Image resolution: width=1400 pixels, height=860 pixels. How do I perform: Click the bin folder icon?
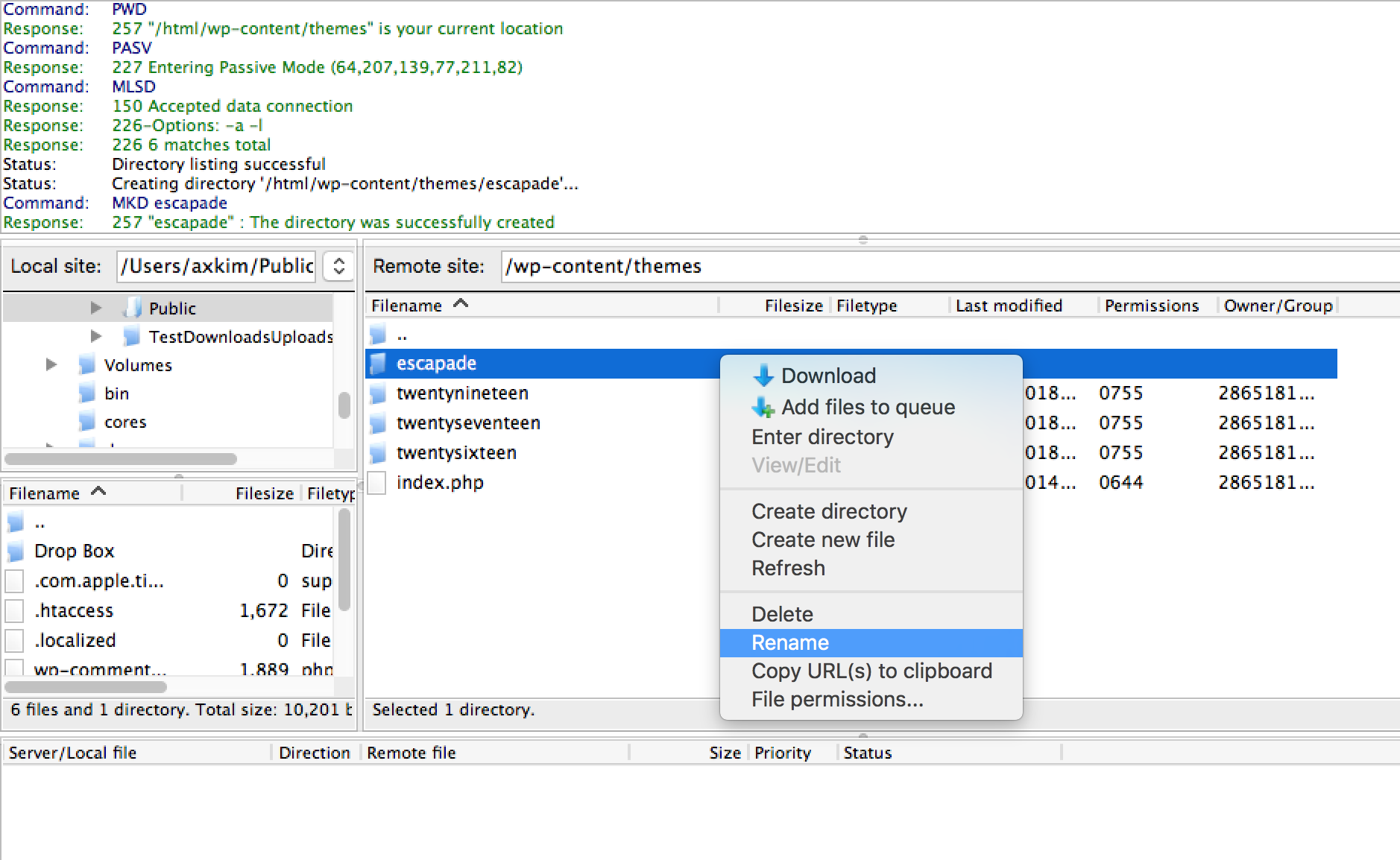(87, 393)
